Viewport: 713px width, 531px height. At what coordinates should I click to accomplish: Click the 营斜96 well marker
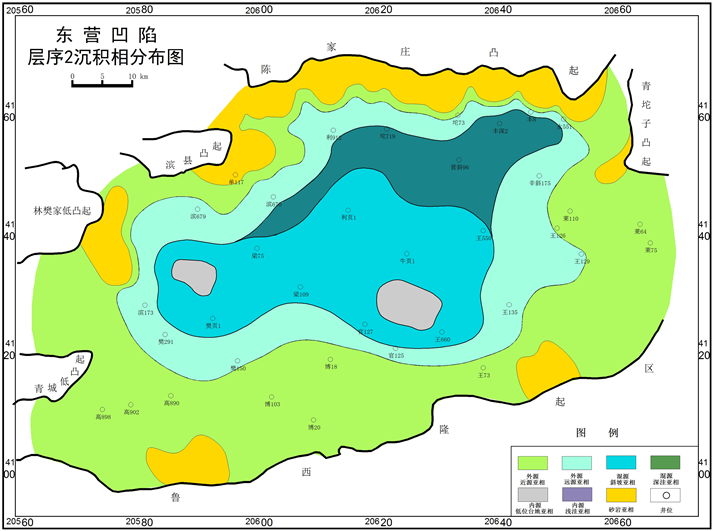tap(459, 160)
